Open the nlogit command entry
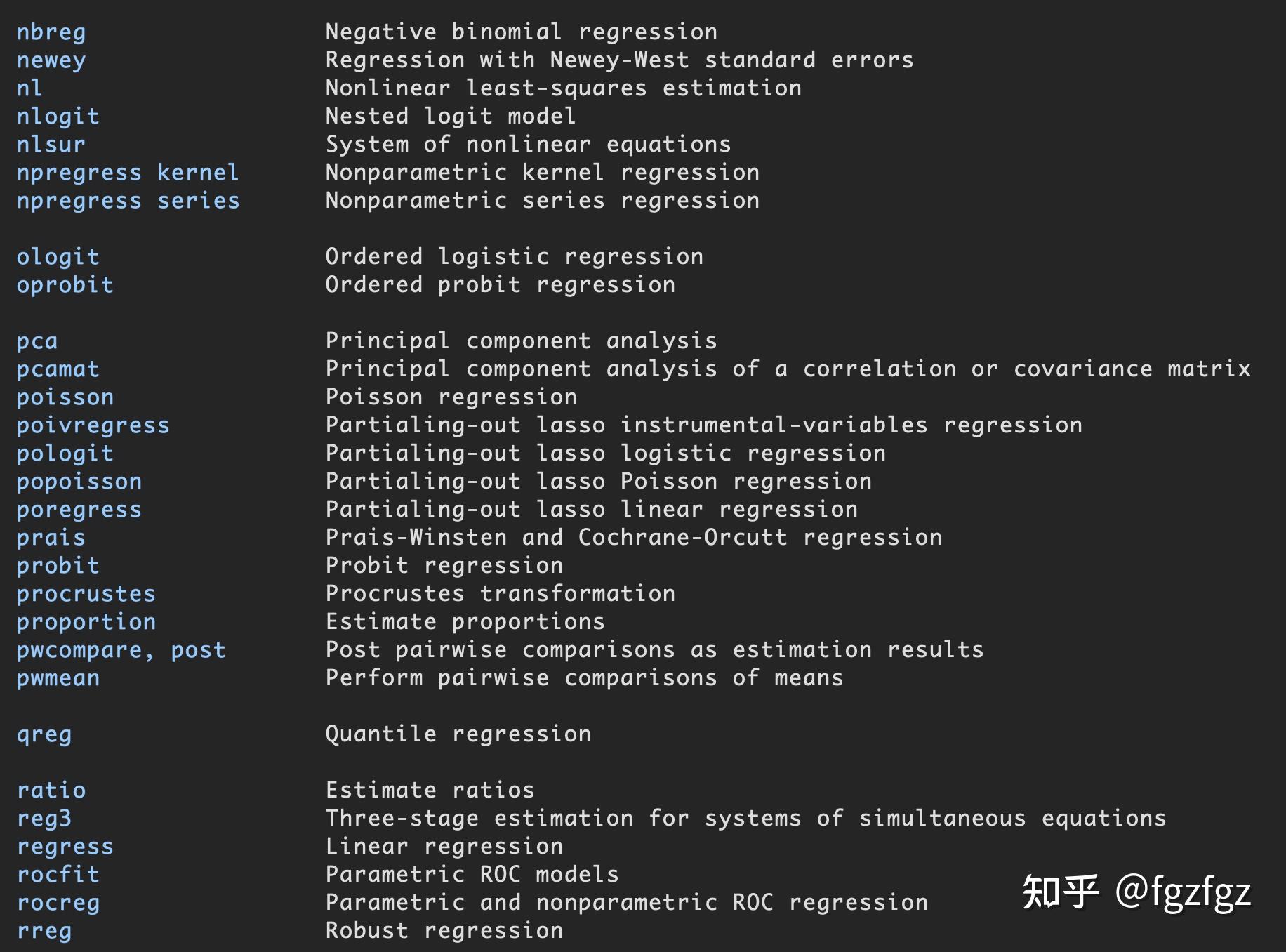 [58, 117]
